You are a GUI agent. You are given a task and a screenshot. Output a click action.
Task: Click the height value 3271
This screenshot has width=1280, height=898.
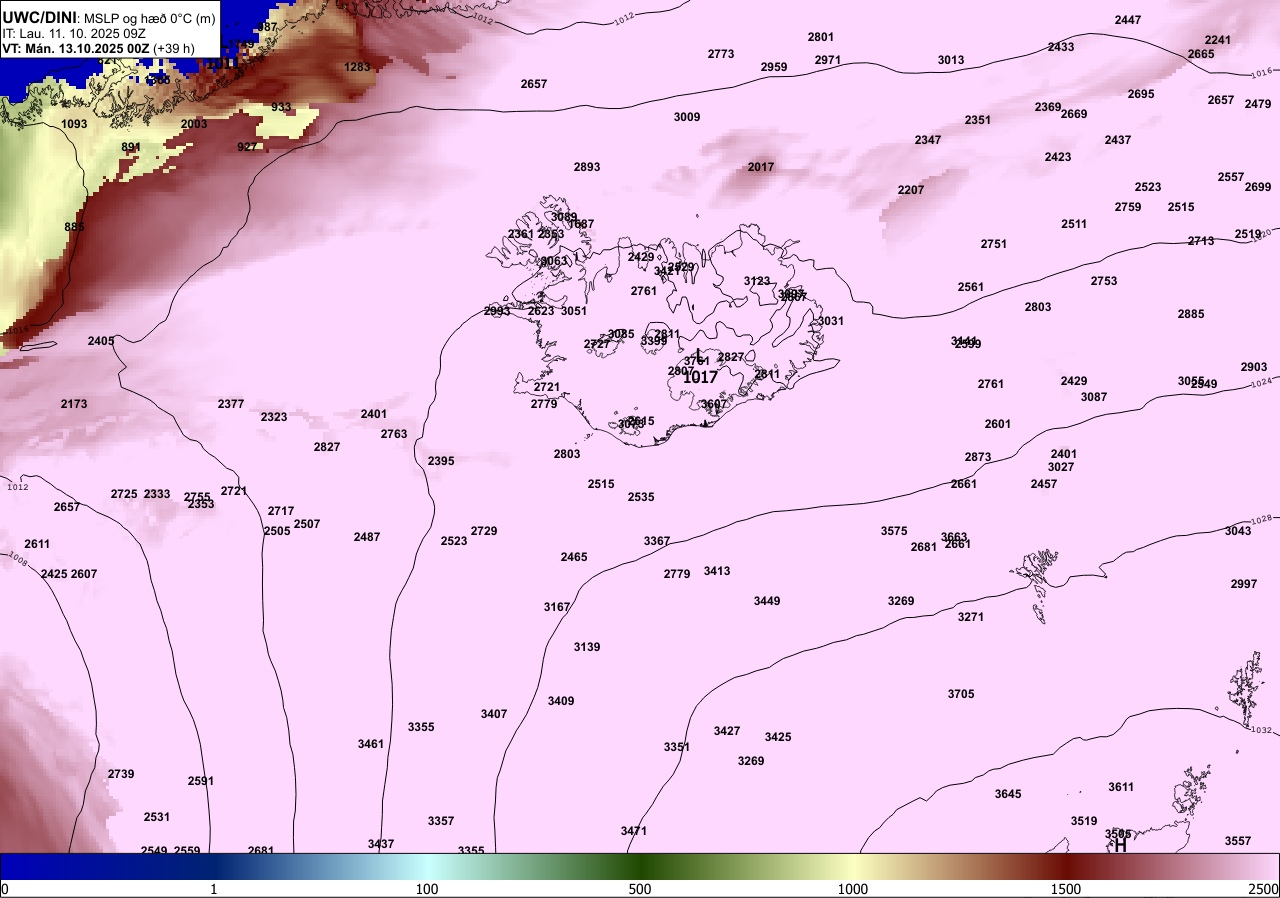coord(971,617)
